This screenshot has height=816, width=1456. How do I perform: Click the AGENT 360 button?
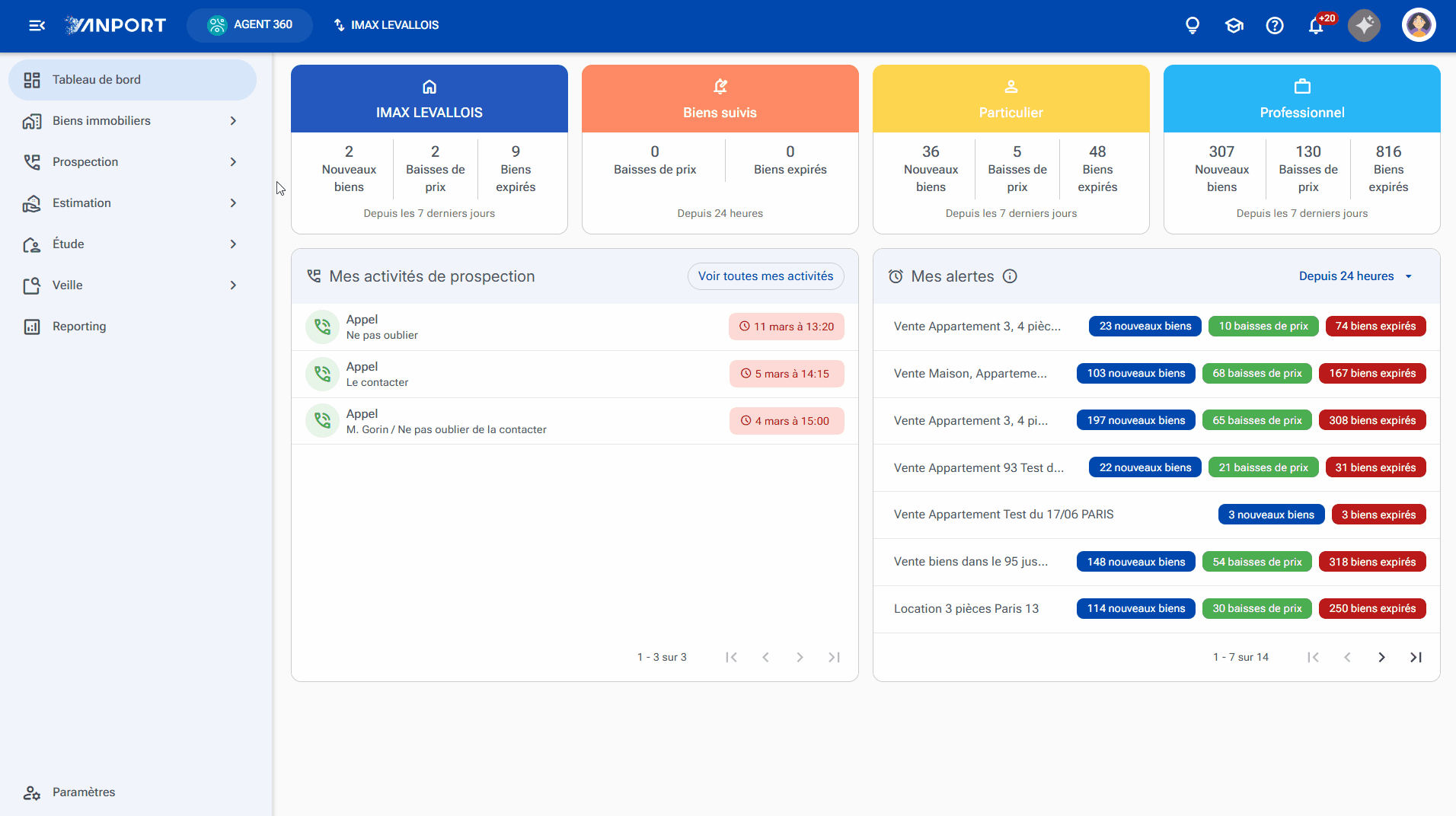coord(250,25)
